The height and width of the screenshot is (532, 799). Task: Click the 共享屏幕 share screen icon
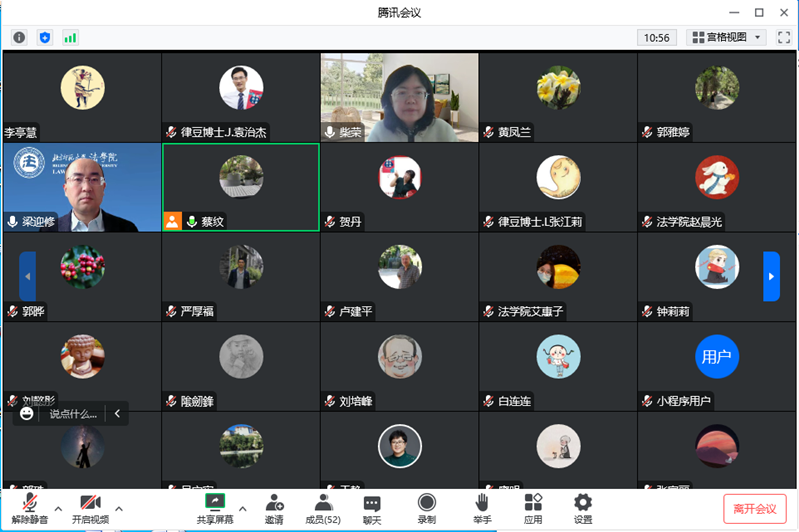pos(214,503)
